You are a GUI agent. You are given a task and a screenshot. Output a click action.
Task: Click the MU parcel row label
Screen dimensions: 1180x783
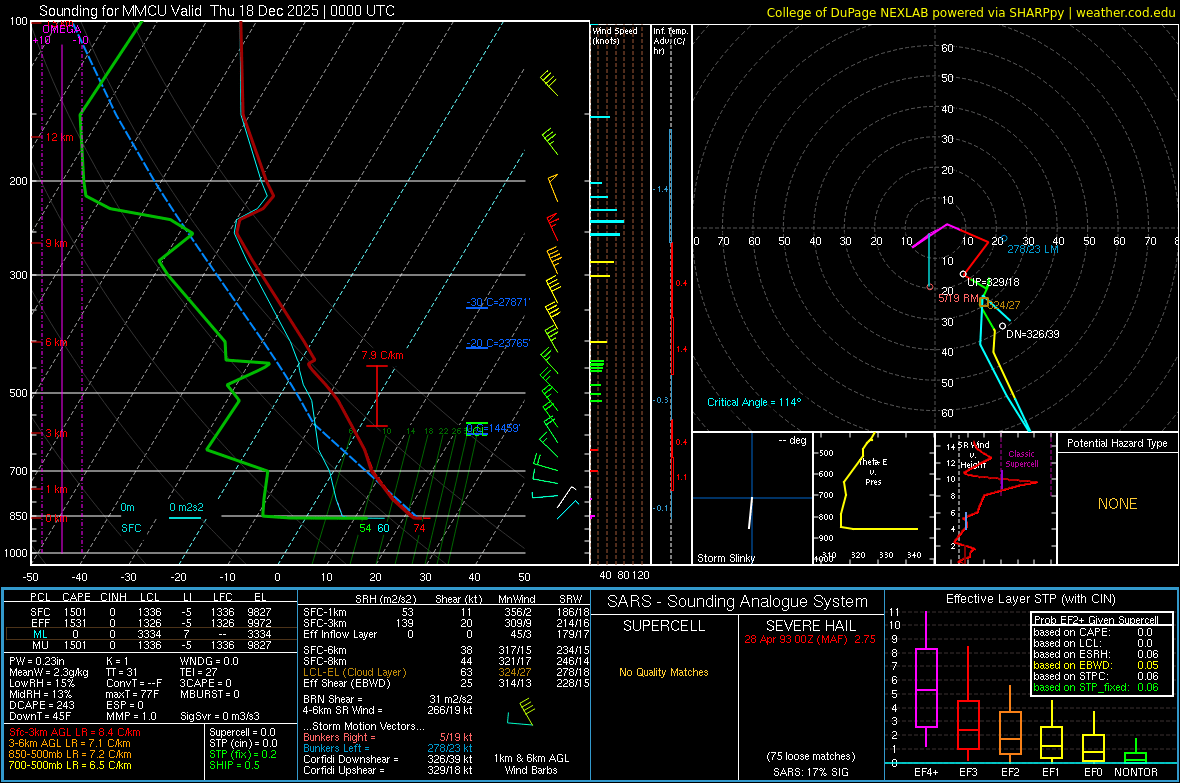coord(41,645)
